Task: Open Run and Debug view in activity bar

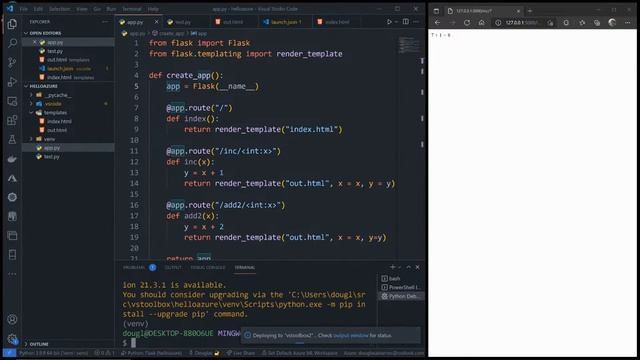Action: pyautogui.click(x=12, y=82)
